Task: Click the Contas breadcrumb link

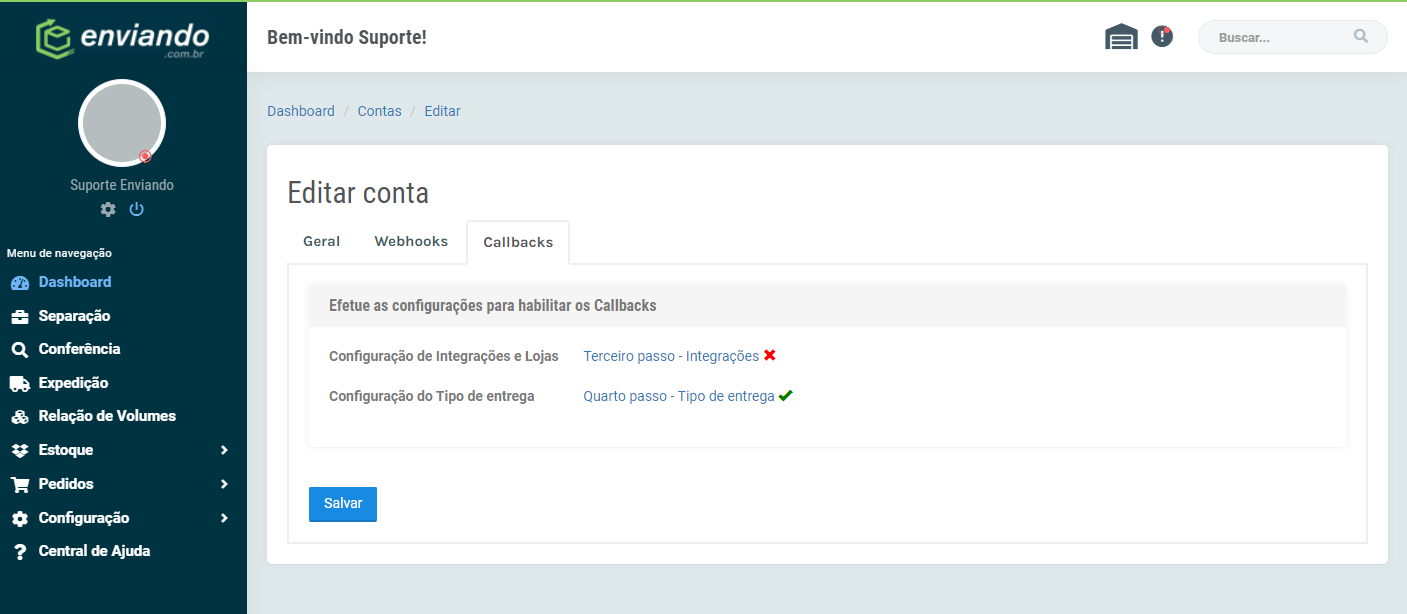Action: (x=380, y=111)
